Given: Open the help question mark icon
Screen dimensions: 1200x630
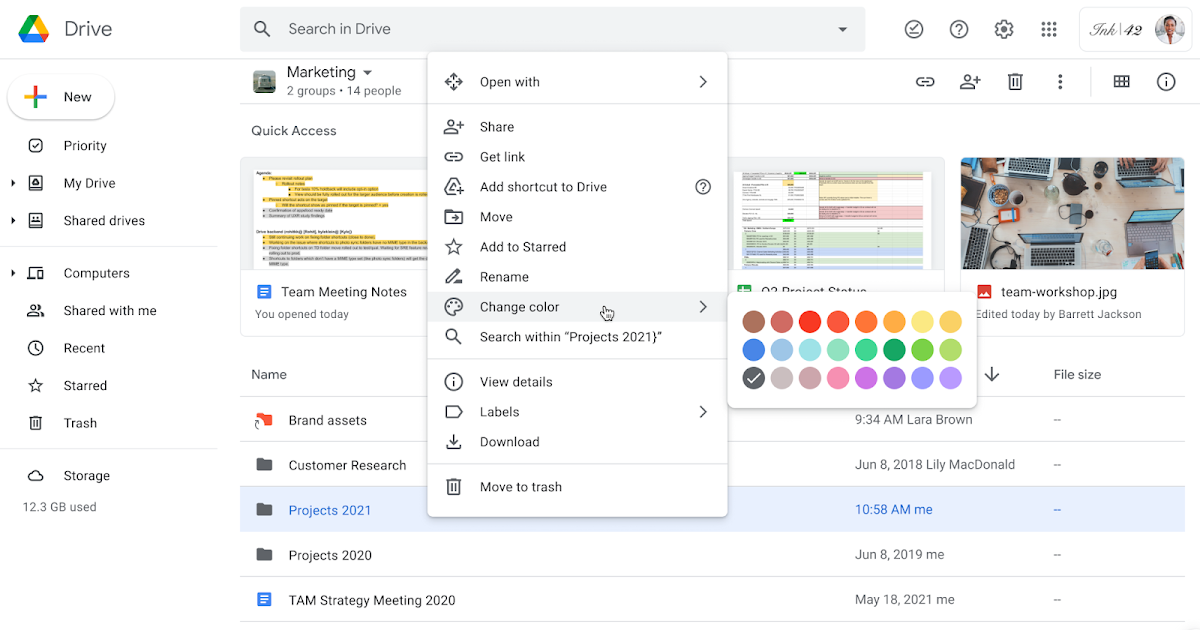Looking at the screenshot, I should pos(959,29).
